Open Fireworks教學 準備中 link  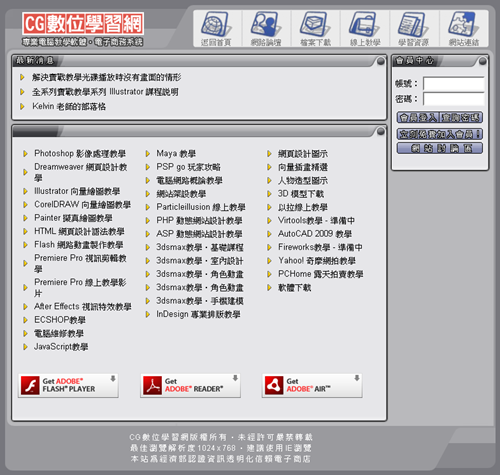(320, 247)
